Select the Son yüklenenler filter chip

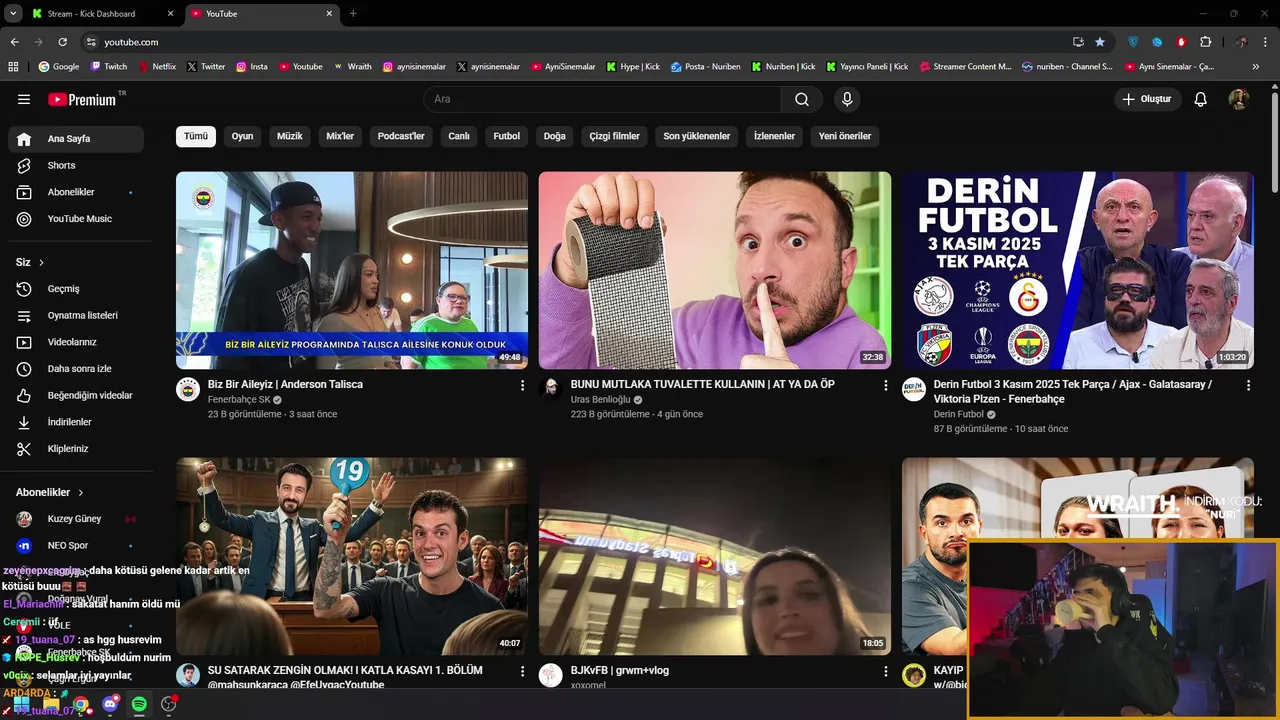coord(697,136)
